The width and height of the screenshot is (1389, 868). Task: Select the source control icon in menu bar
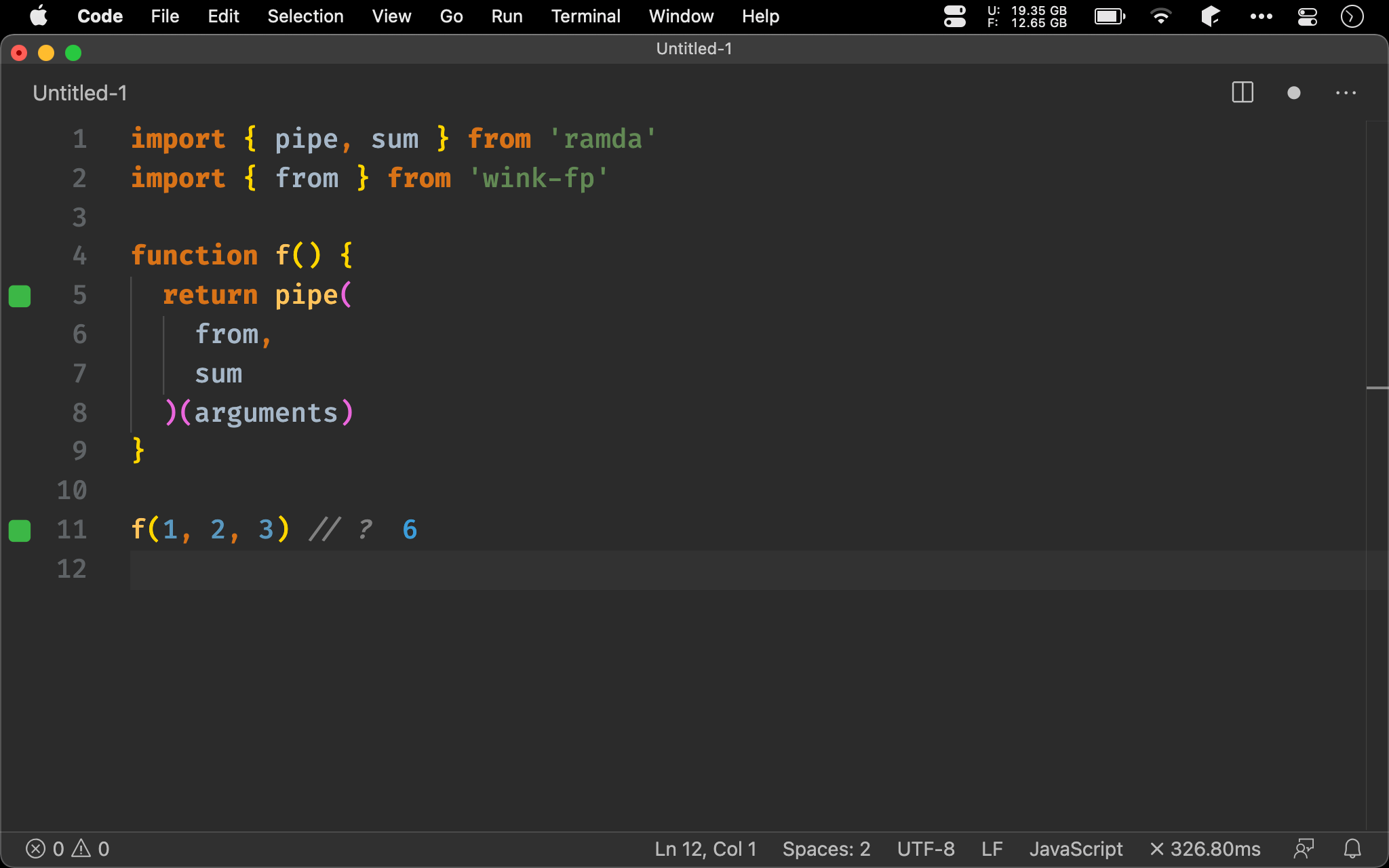(x=1209, y=15)
